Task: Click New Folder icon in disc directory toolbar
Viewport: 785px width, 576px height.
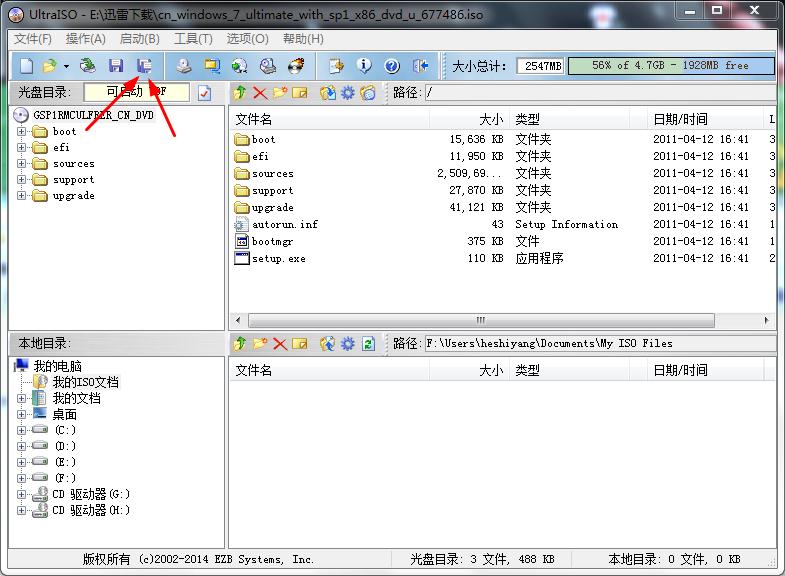Action: (x=280, y=93)
